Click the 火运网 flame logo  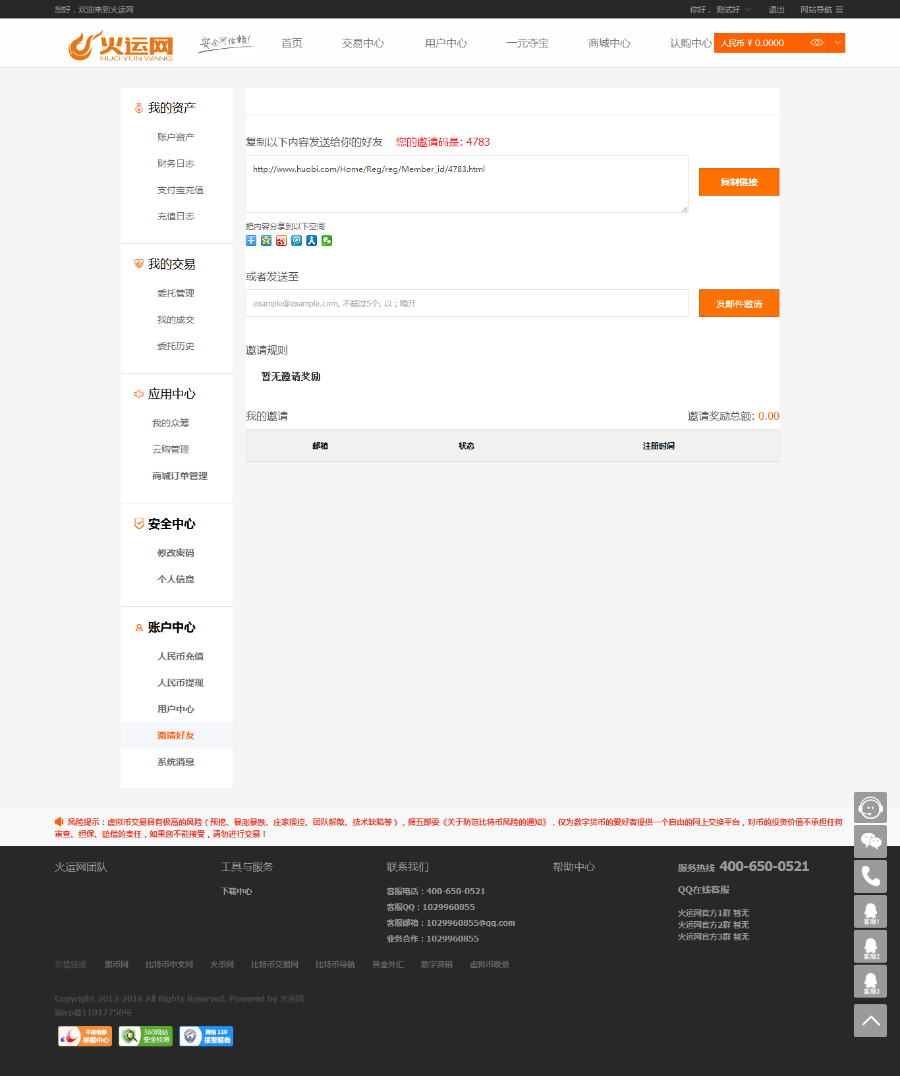tap(121, 45)
